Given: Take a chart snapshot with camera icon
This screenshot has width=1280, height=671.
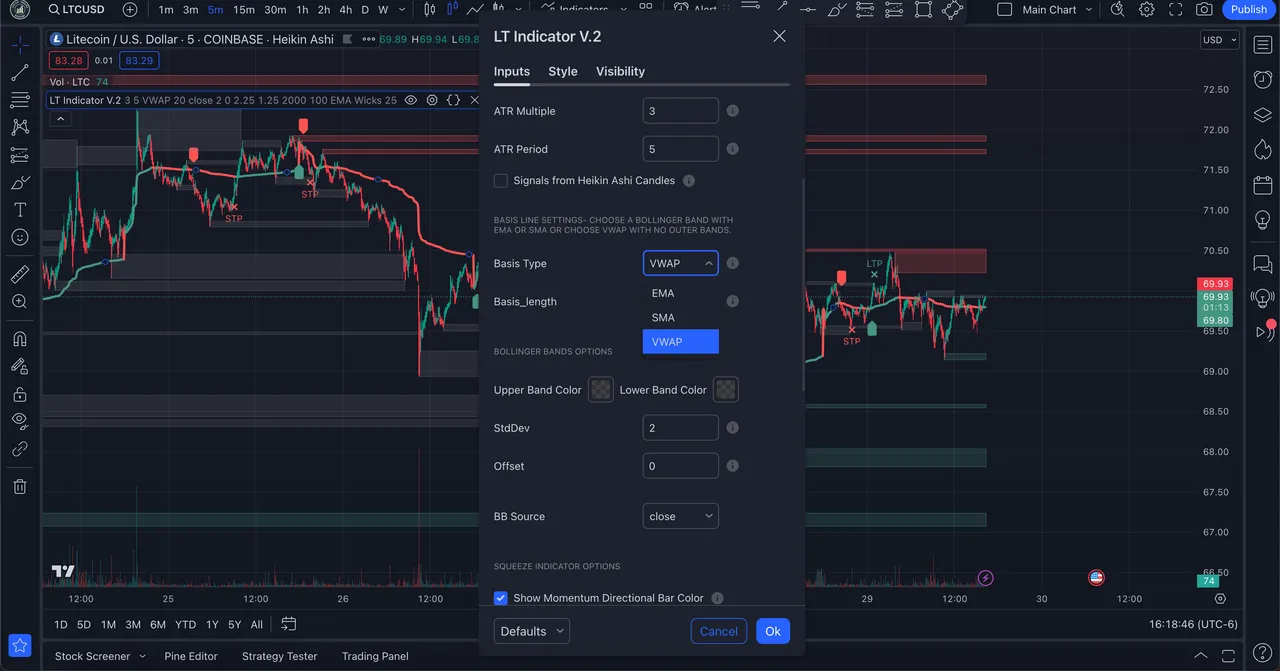Looking at the screenshot, I should click(x=1204, y=10).
